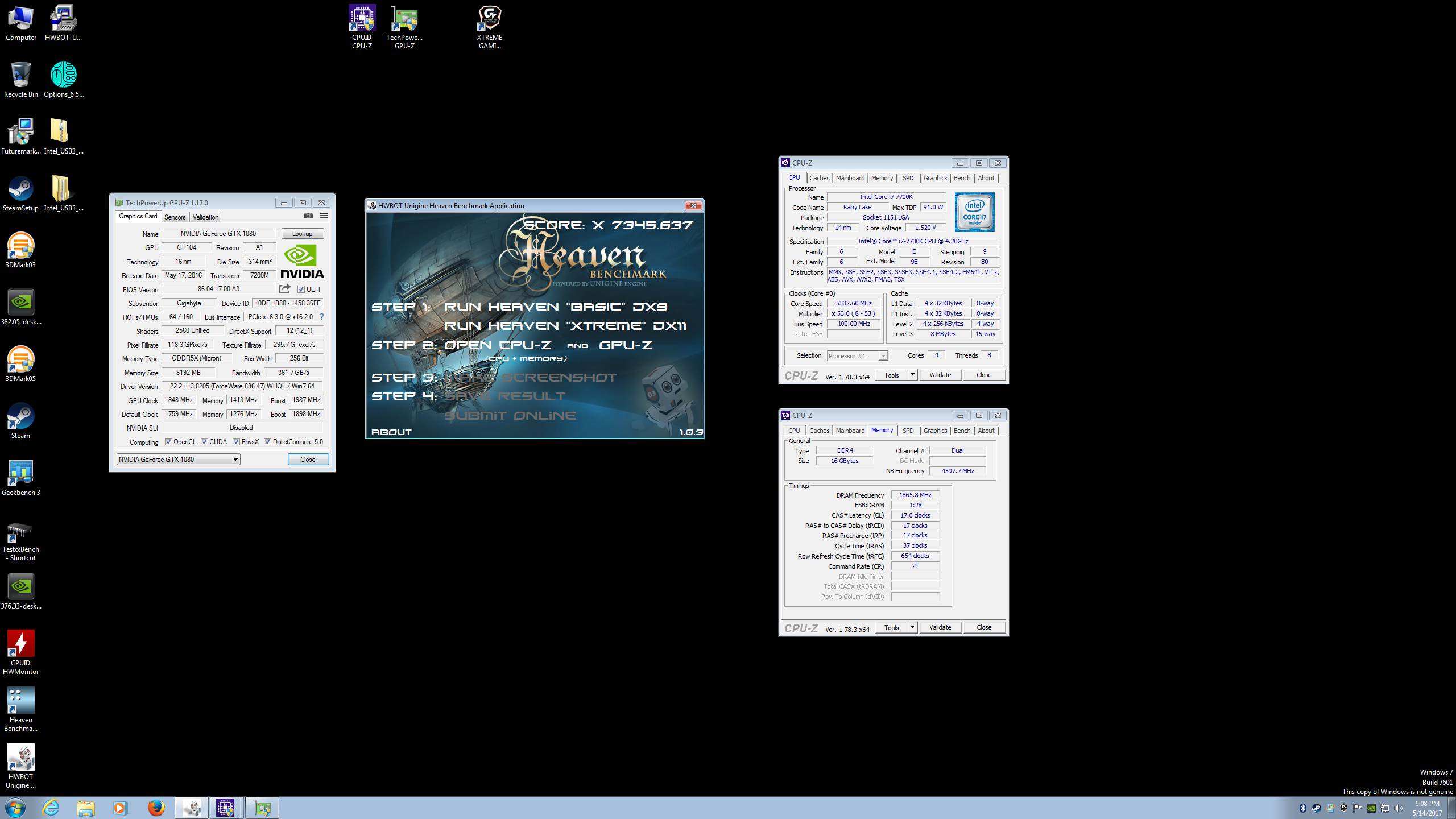Click the Lookup button in GPU-Z
Screen dimensions: 1456x819
(x=303, y=234)
